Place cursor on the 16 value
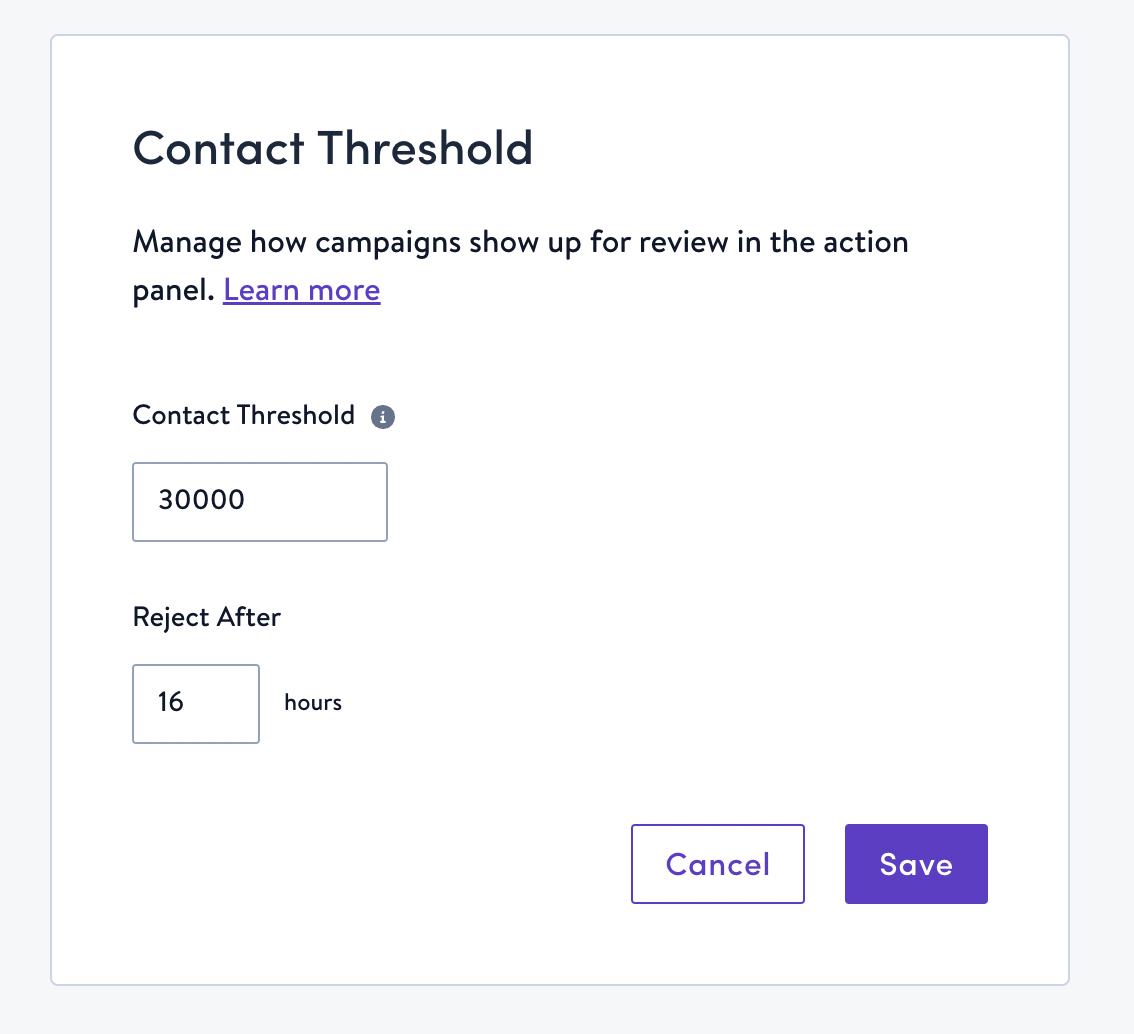 171,703
